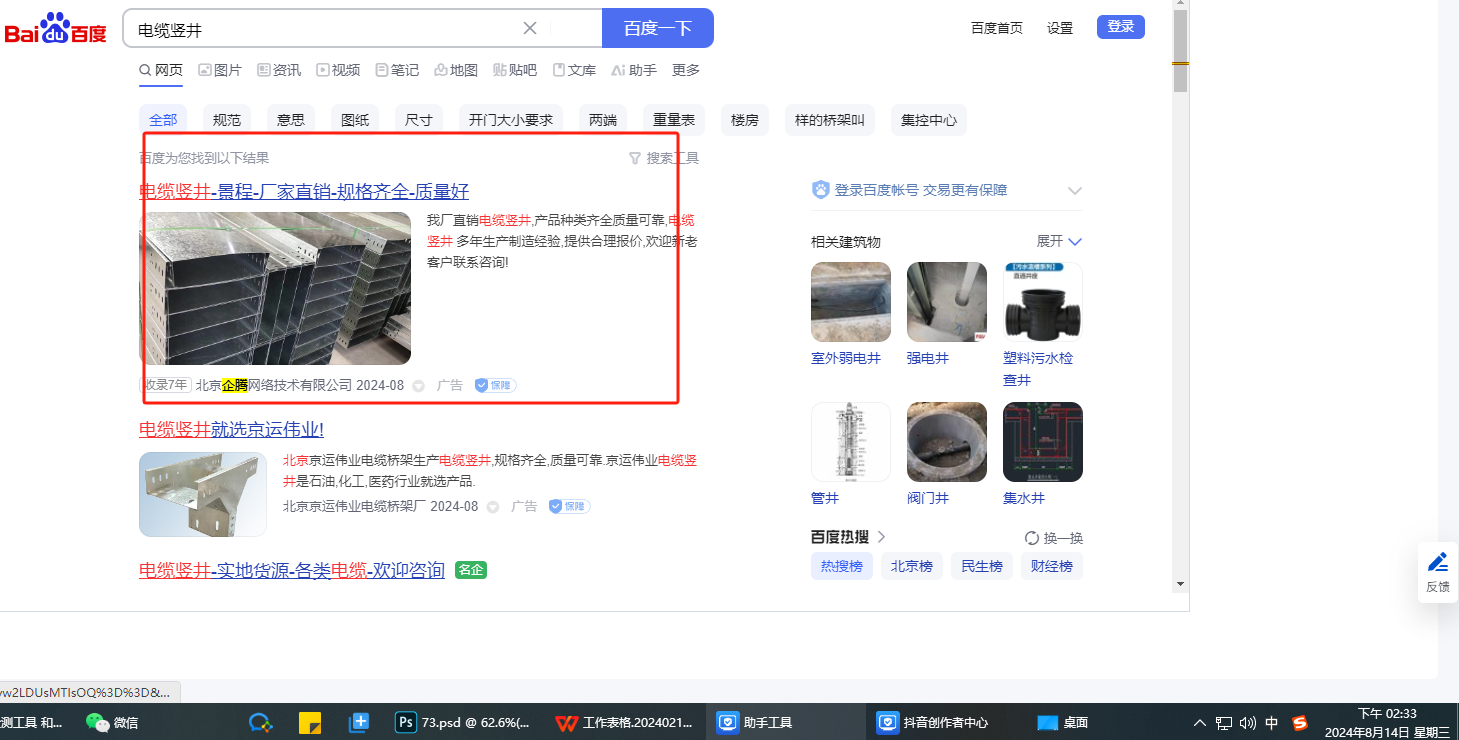Open 设置 settings link
The image size is (1459, 740).
pyautogui.click(x=1060, y=28)
